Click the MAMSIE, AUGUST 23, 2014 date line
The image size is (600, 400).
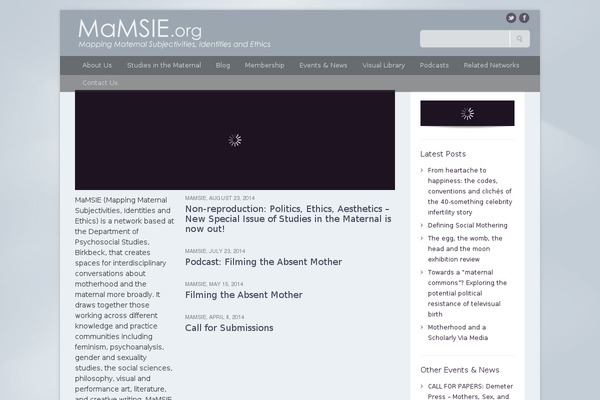click(220, 198)
